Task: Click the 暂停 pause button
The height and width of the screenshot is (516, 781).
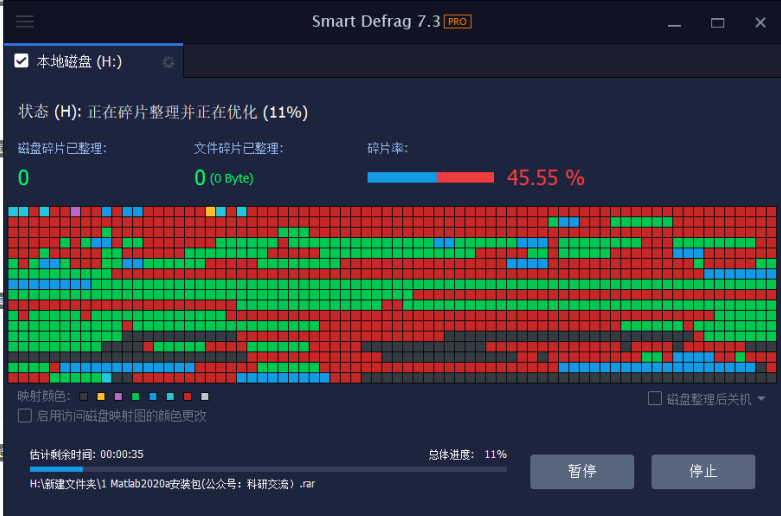Action: 582,471
